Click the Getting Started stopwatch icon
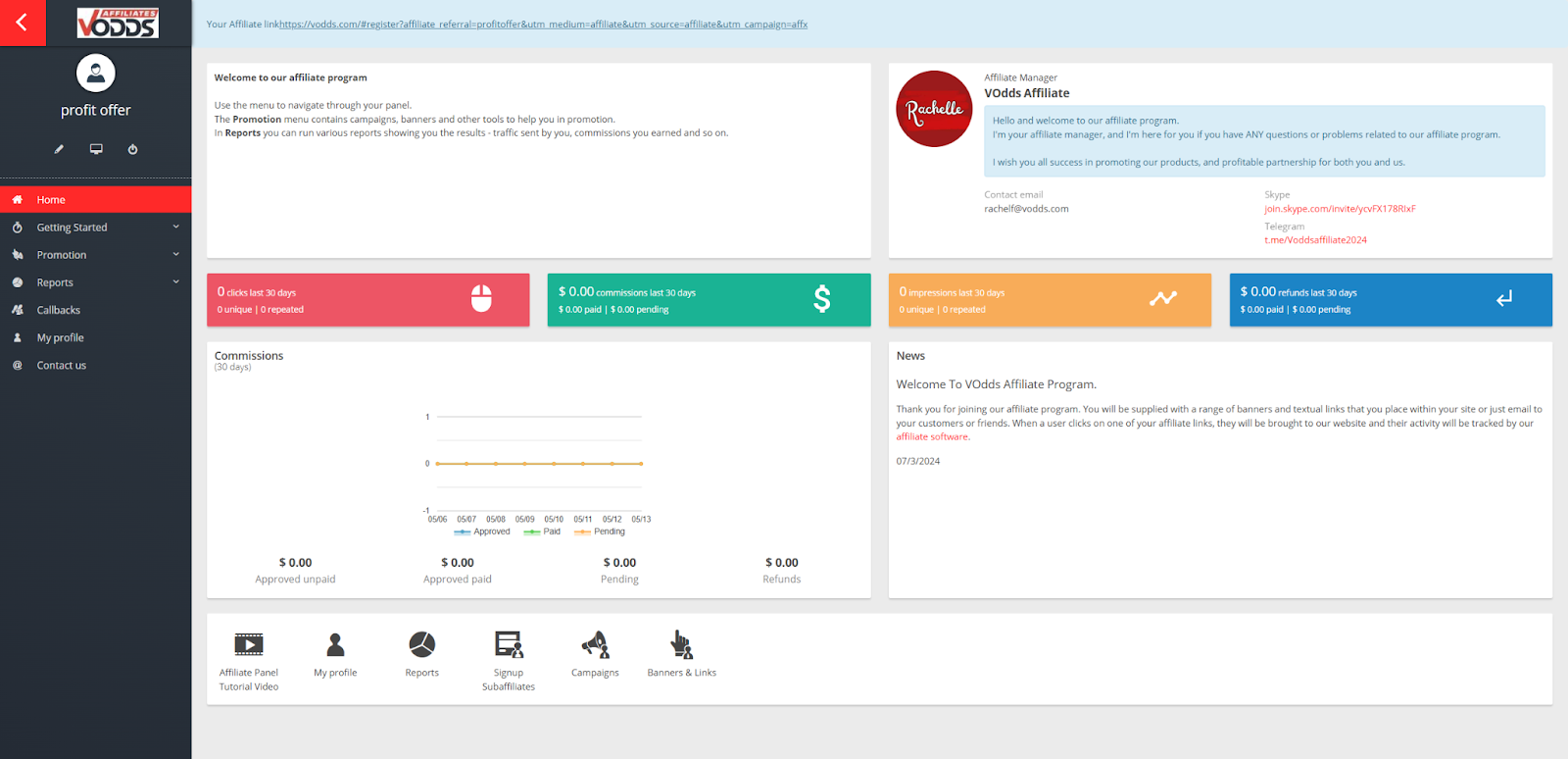Screen dimensions: 1568x759 click(x=18, y=227)
